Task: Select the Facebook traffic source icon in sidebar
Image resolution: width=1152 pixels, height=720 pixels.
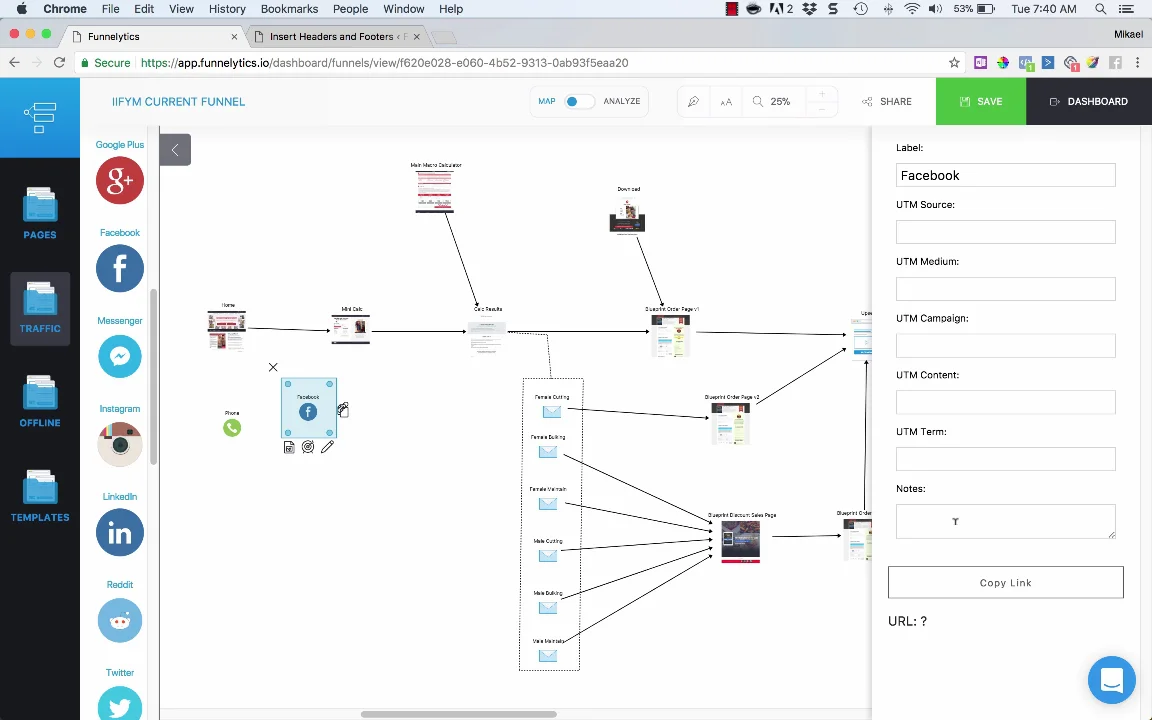Action: [120, 268]
